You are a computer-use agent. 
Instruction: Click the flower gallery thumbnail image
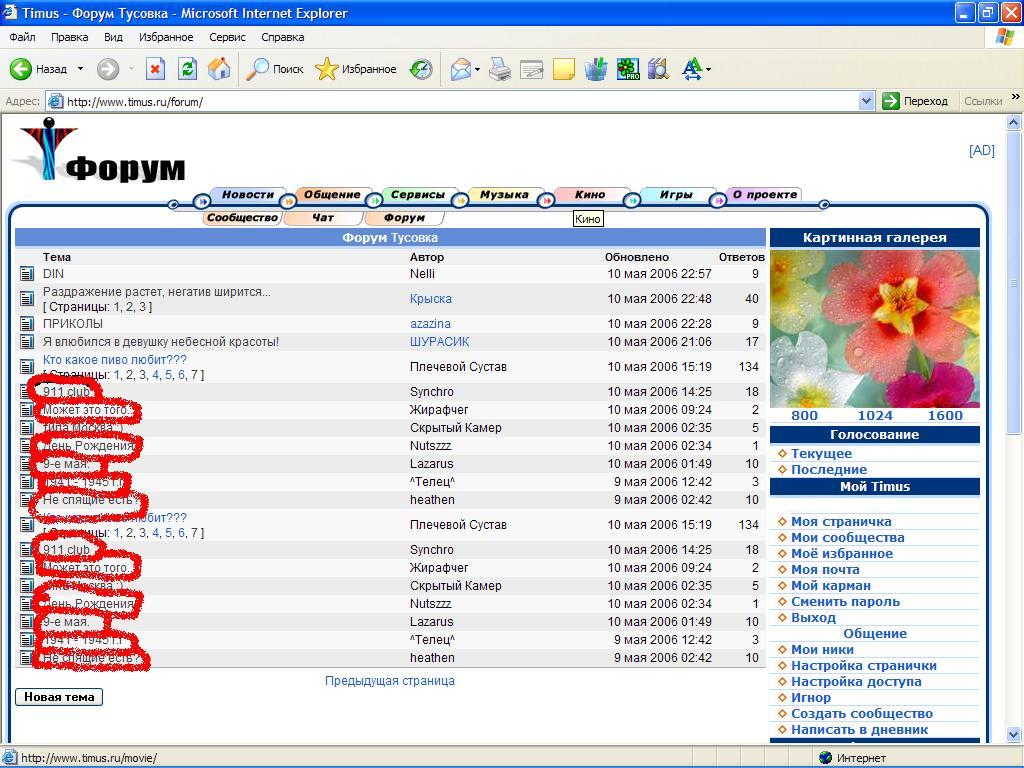point(874,328)
